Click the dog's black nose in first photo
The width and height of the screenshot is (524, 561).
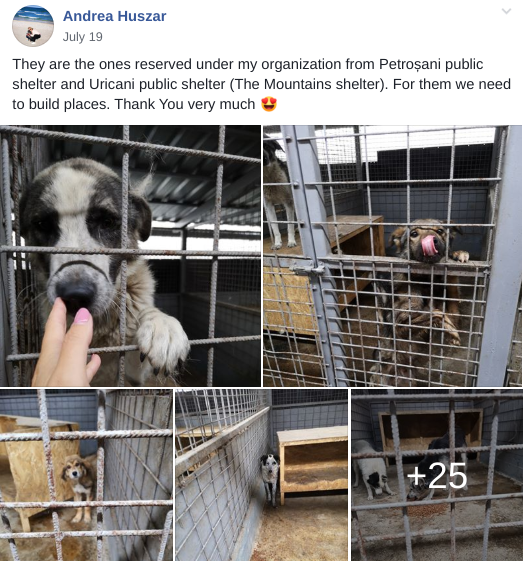coord(74,292)
